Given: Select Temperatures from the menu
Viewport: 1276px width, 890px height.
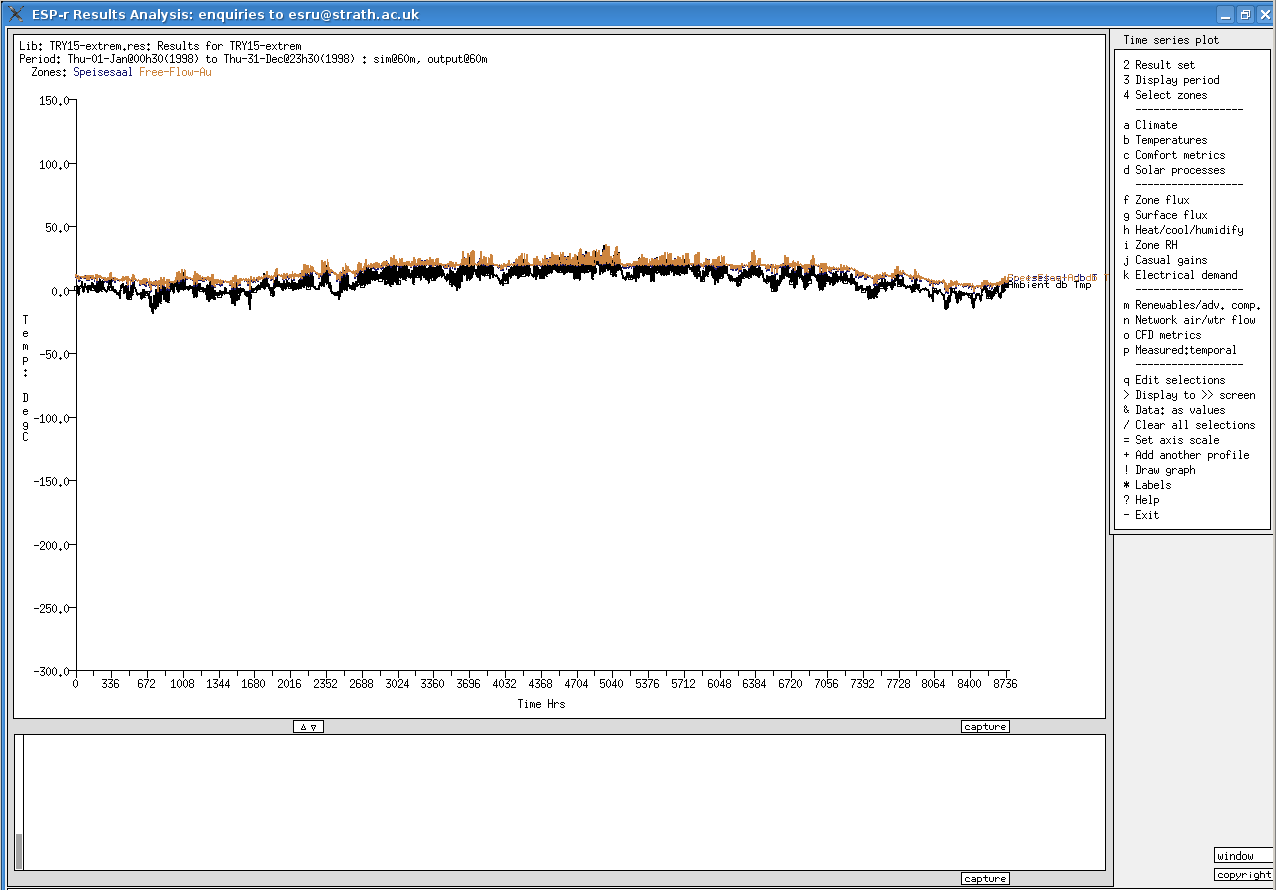Looking at the screenshot, I should (1170, 140).
